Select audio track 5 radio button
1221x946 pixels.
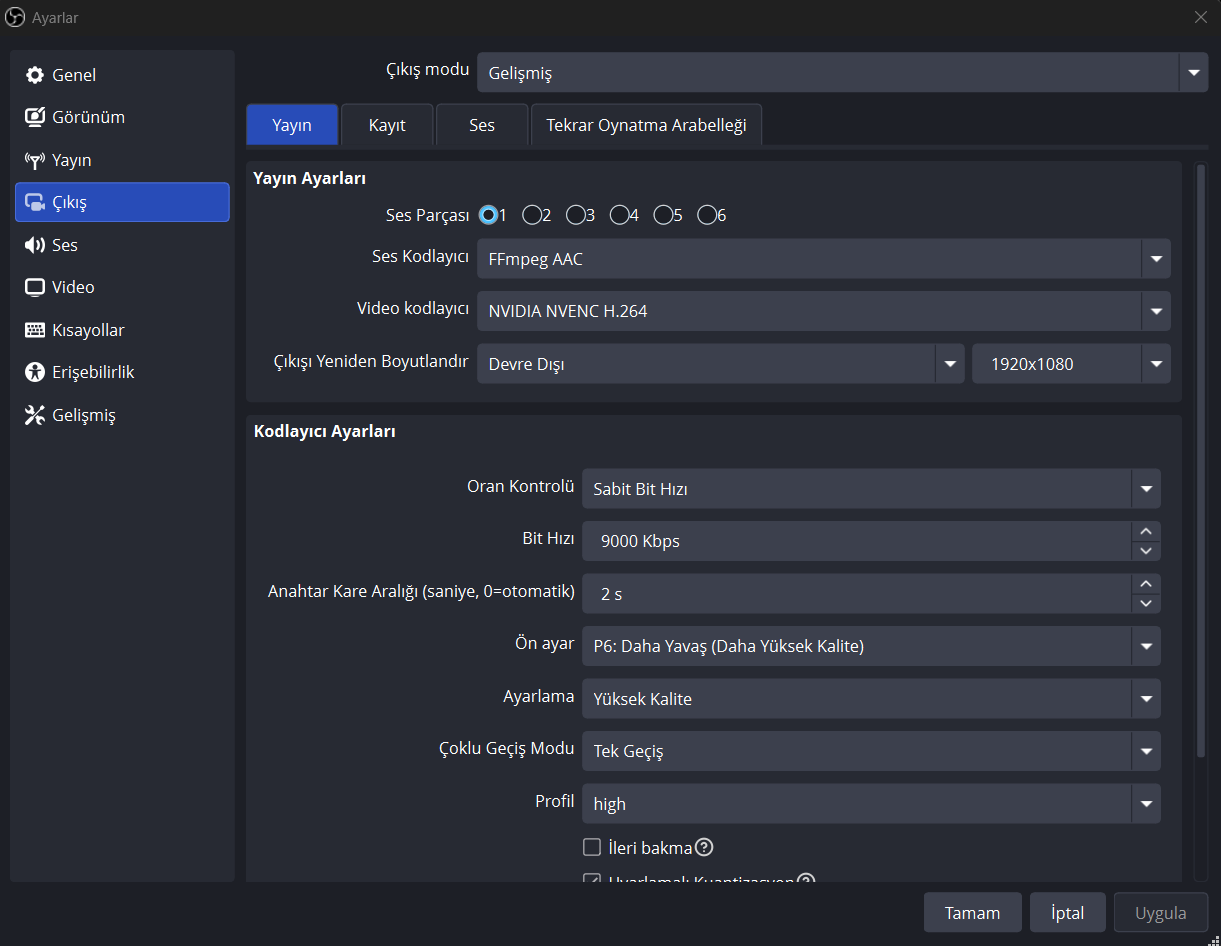663,215
